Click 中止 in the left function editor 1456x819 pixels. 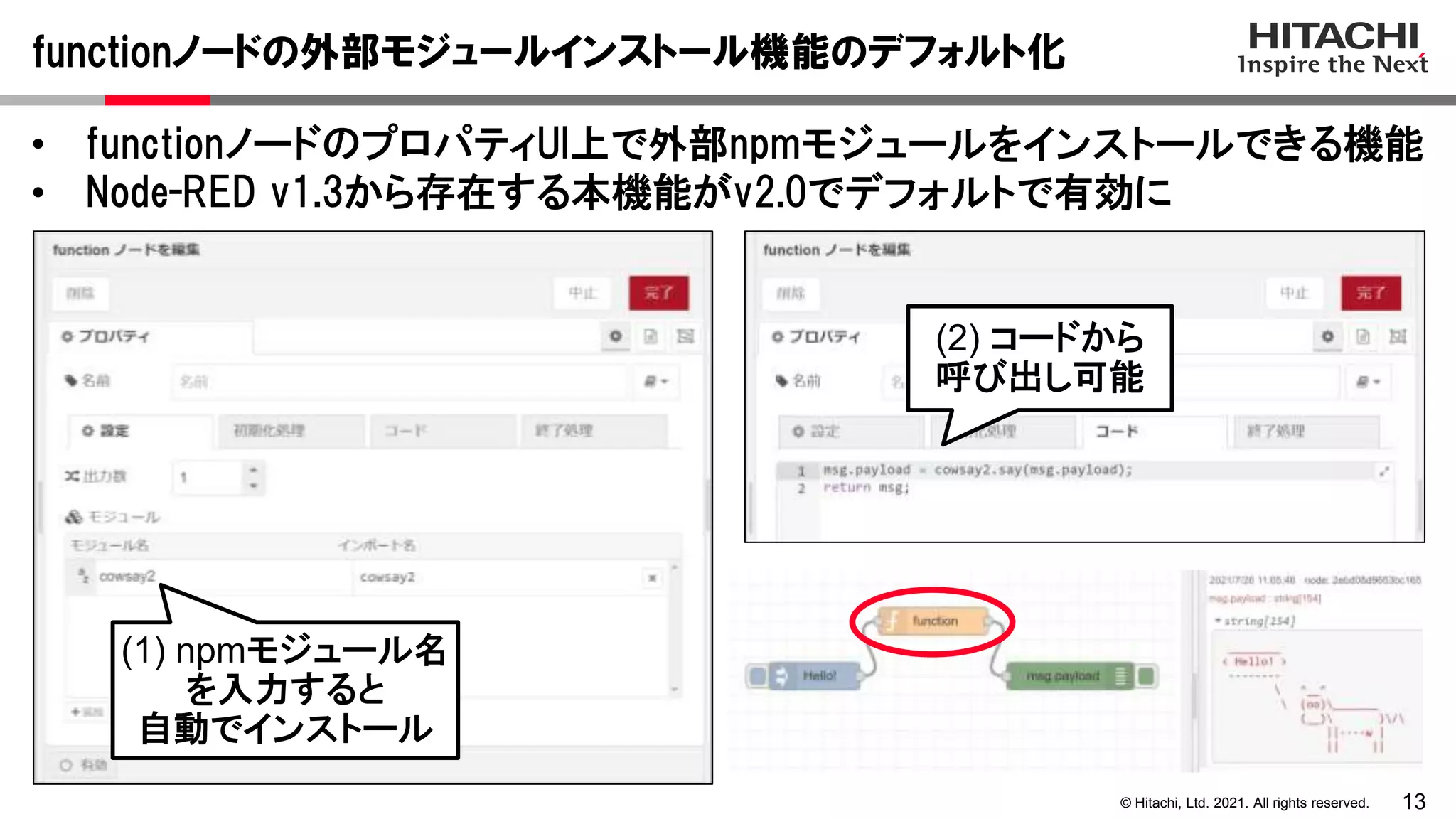pyautogui.click(x=582, y=293)
